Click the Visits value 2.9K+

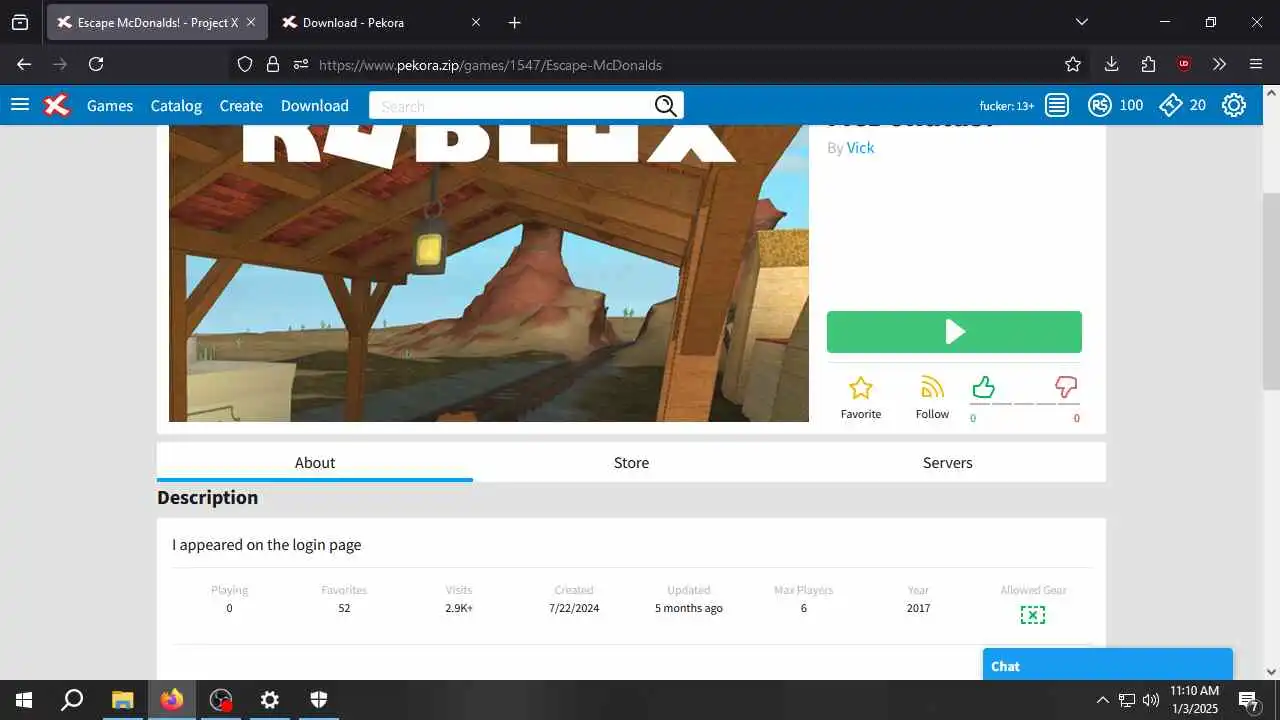[459, 608]
